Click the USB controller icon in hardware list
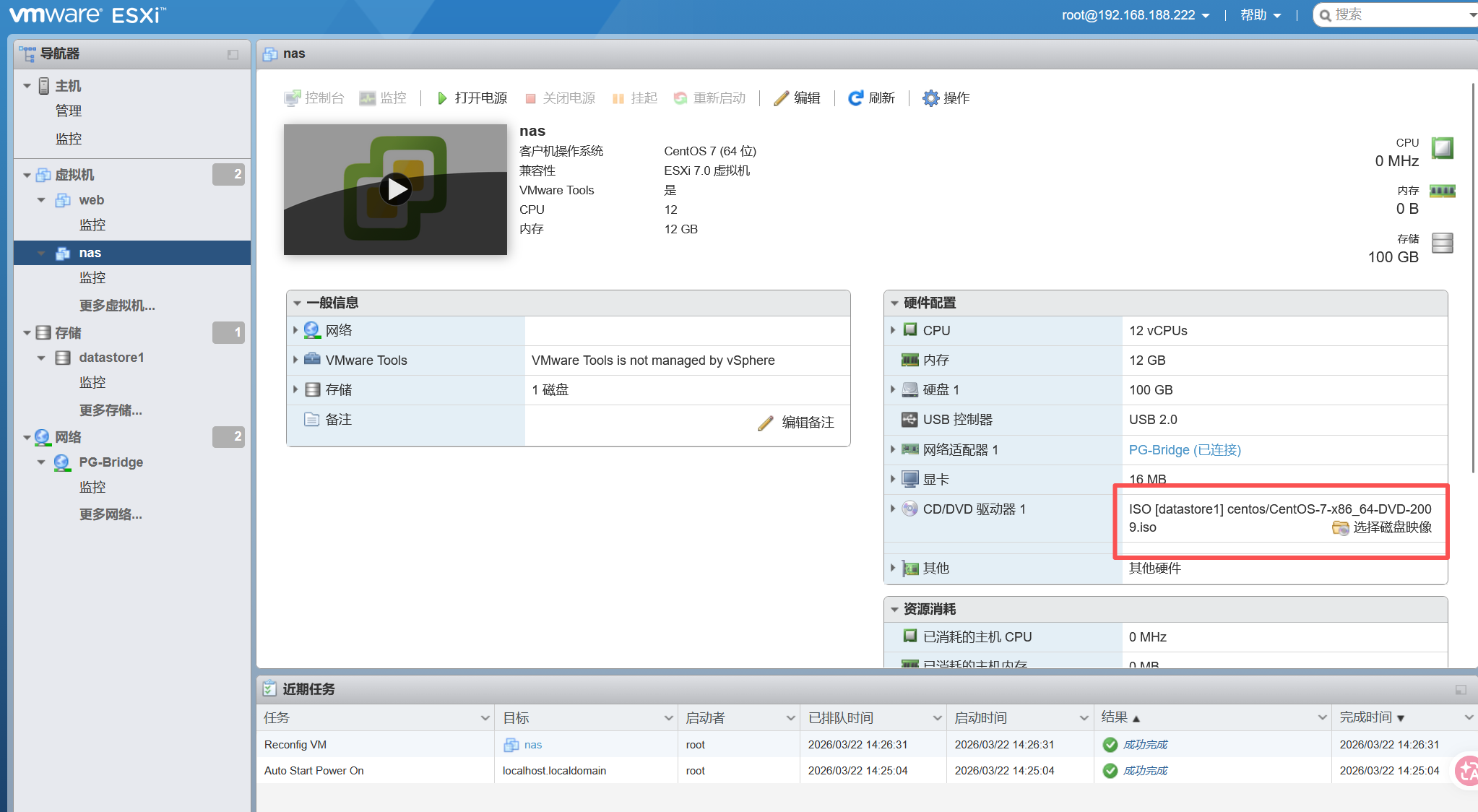The image size is (1478, 812). [910, 419]
